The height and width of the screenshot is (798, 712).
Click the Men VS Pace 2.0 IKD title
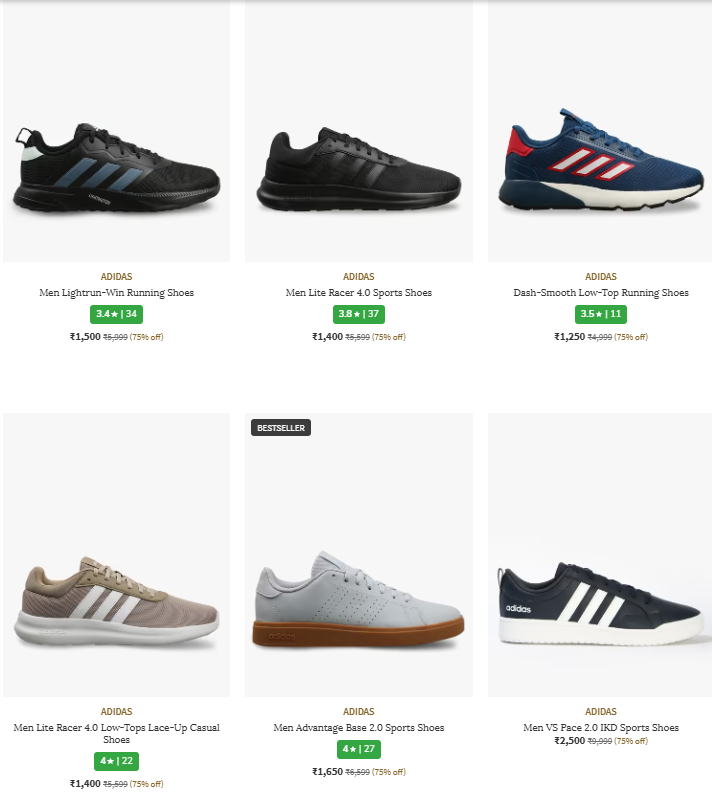pyautogui.click(x=601, y=728)
